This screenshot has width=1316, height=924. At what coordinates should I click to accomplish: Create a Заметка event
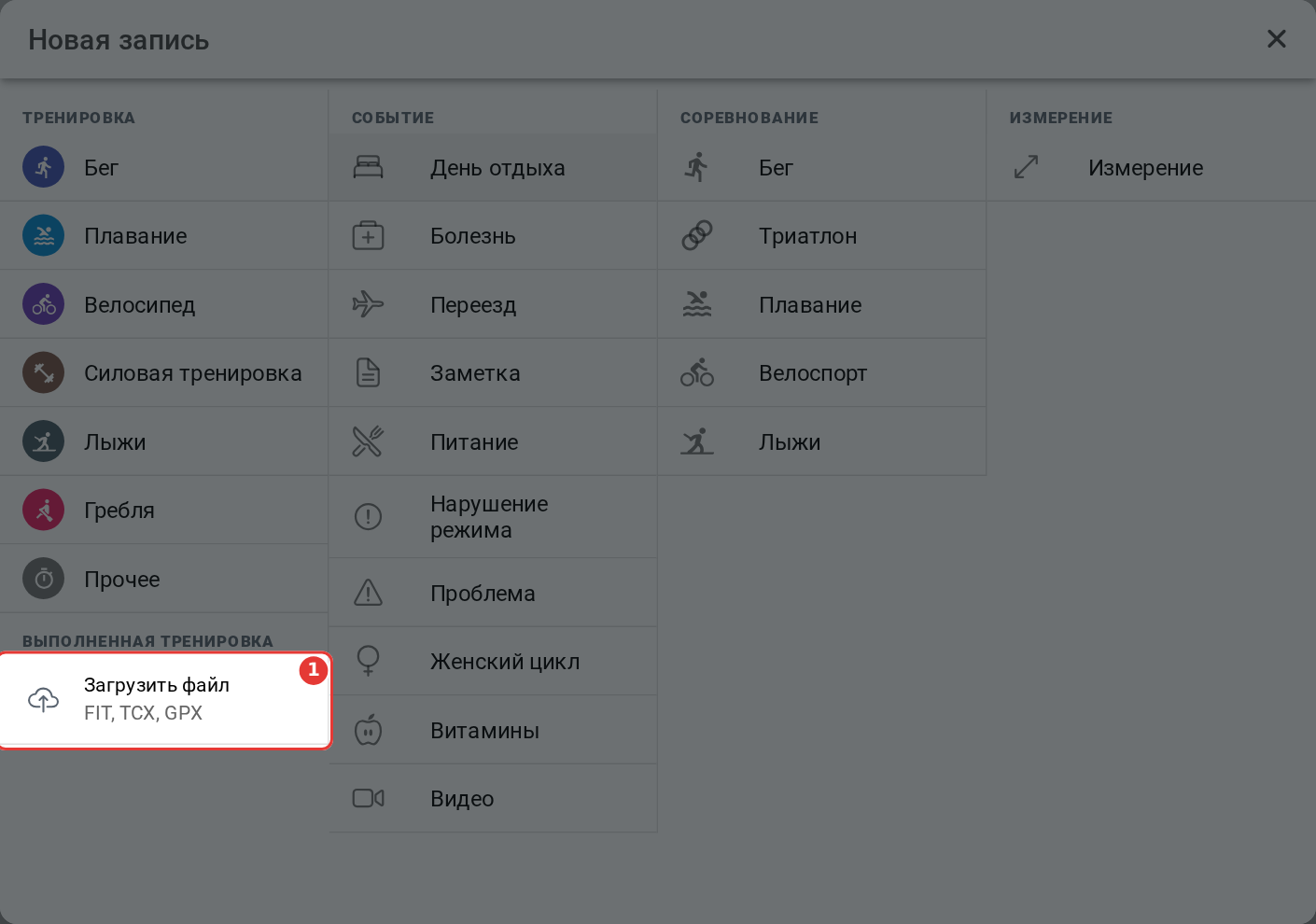tap(493, 373)
